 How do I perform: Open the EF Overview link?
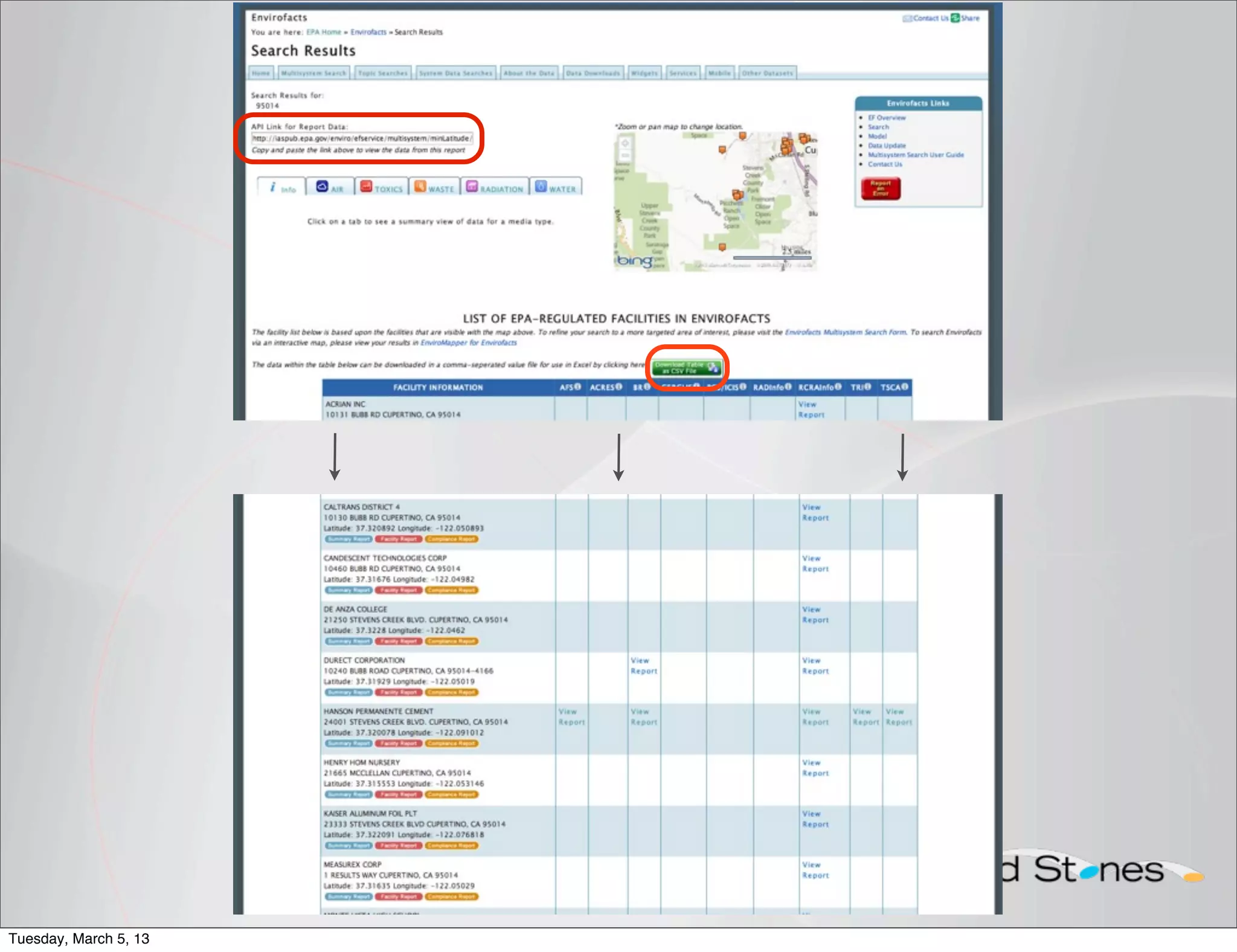[887, 118]
